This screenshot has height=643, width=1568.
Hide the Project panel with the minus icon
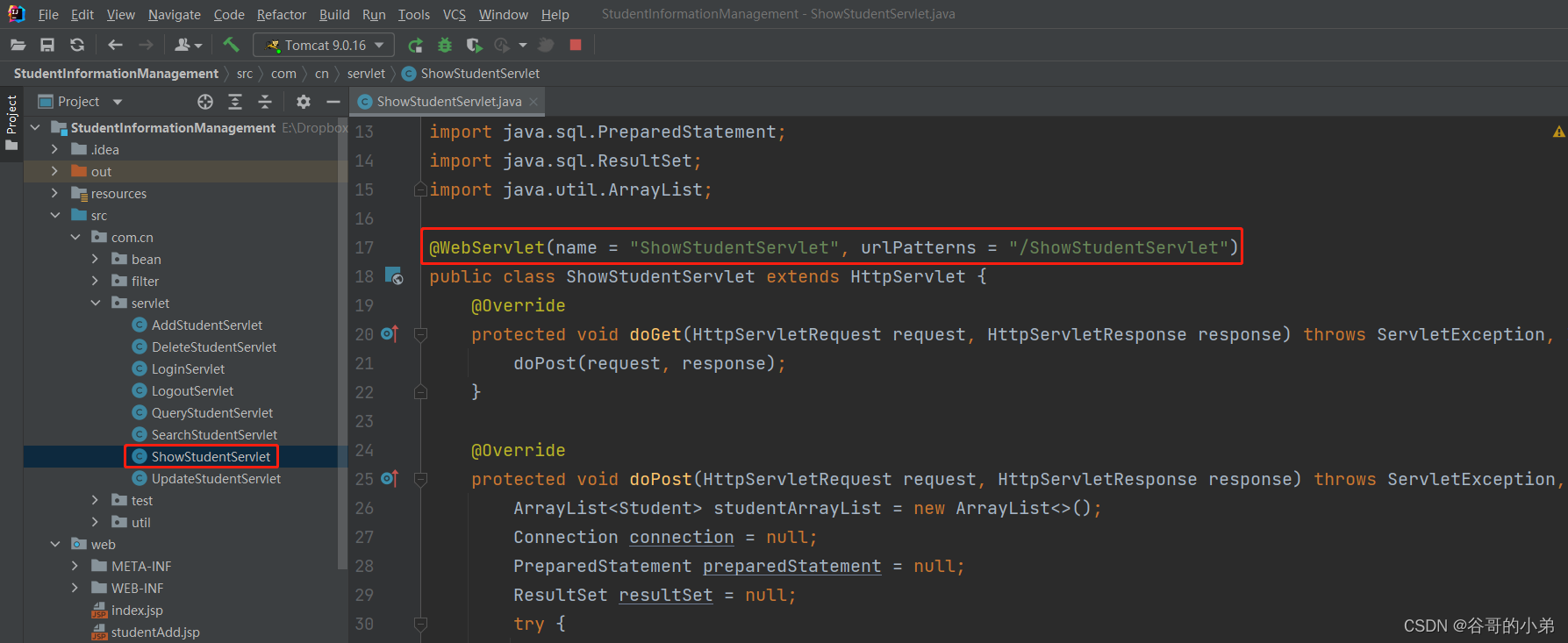(333, 102)
